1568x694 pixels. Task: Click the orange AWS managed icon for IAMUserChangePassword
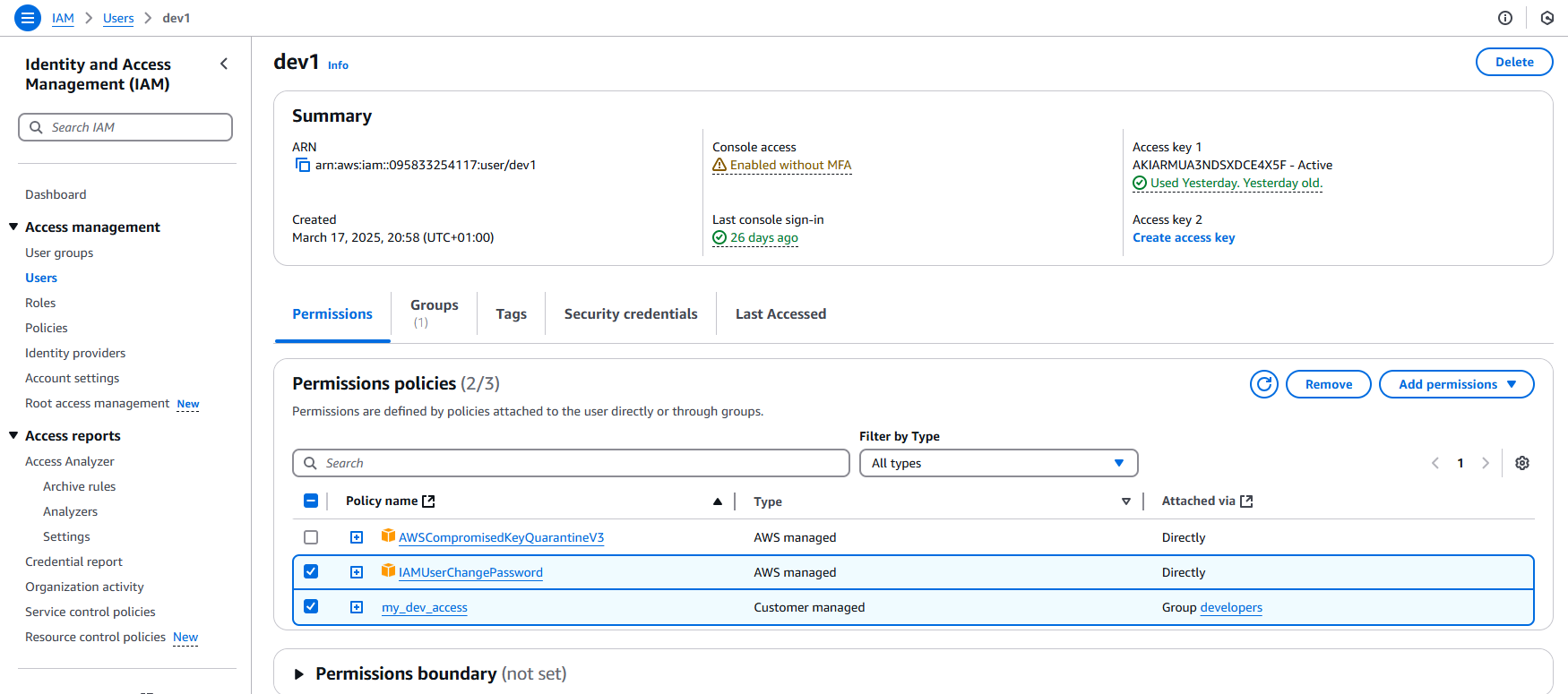coord(388,570)
